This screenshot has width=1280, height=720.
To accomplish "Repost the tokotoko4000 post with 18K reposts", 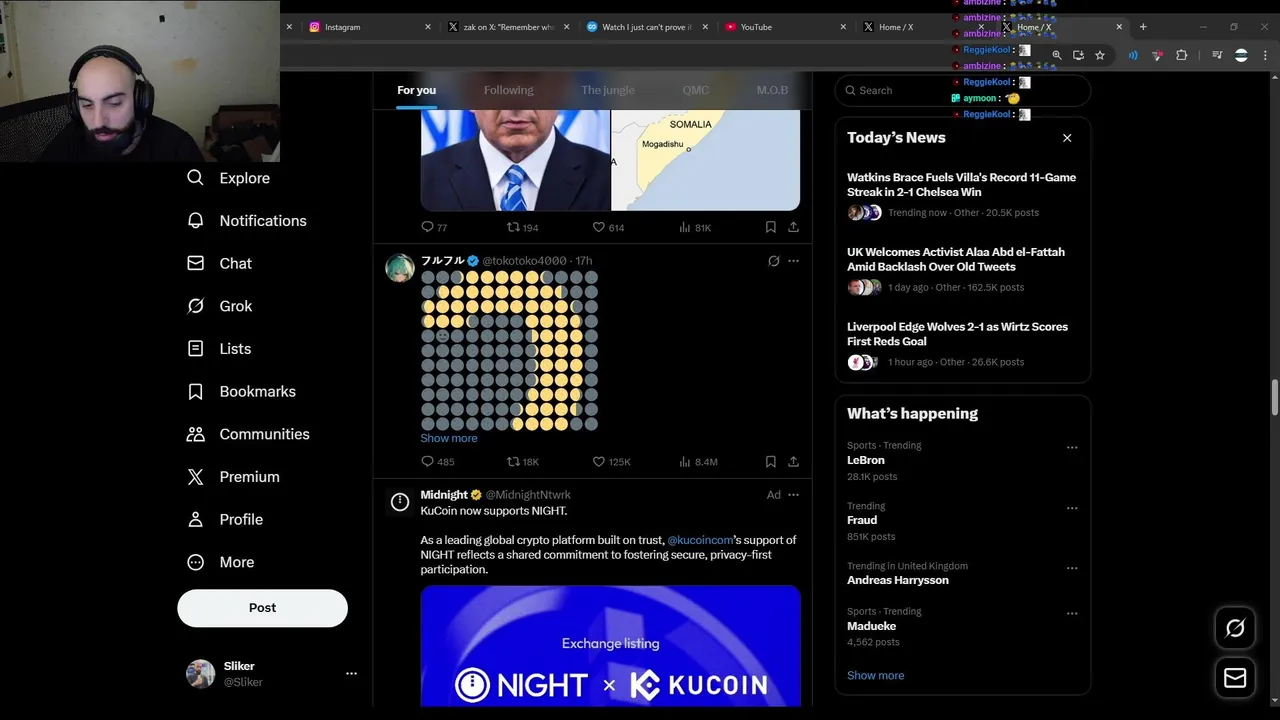I will click(523, 462).
